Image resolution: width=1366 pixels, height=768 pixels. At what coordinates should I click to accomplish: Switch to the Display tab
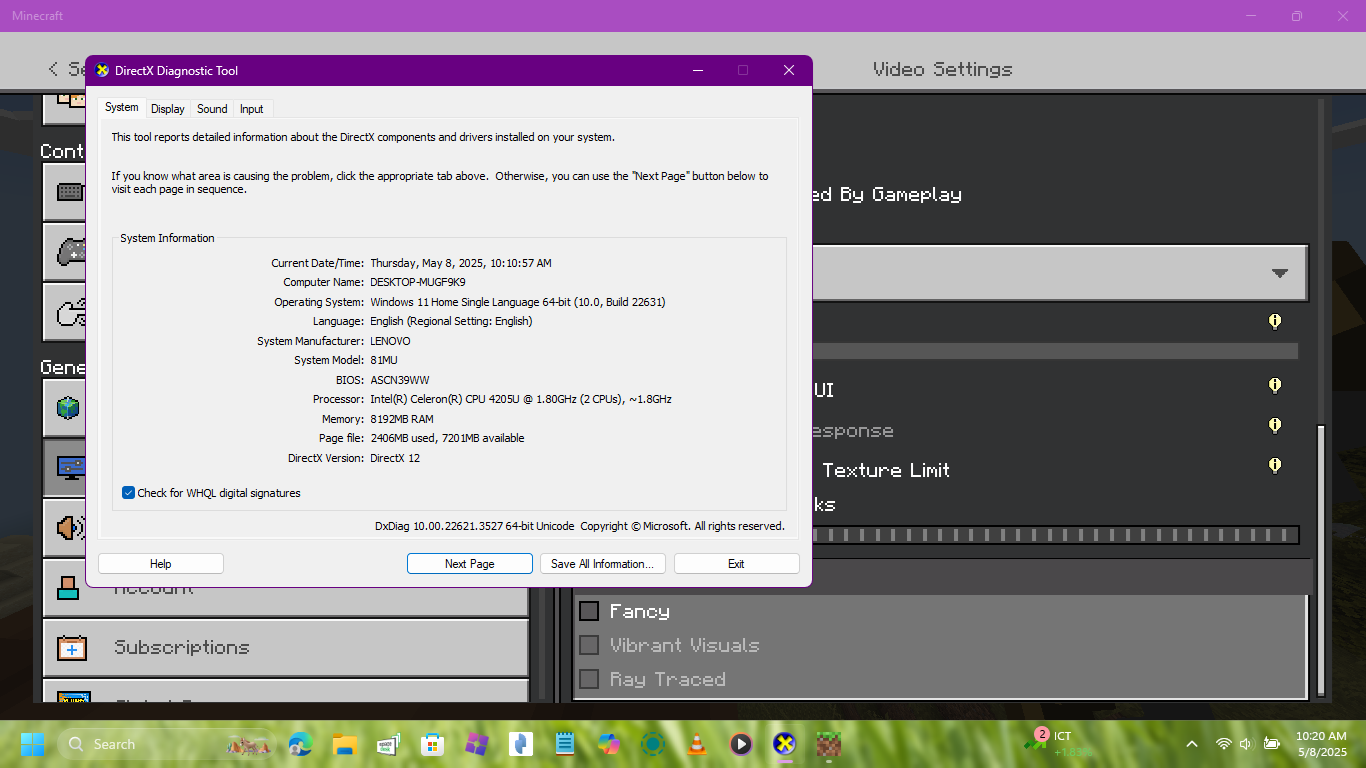click(x=168, y=109)
